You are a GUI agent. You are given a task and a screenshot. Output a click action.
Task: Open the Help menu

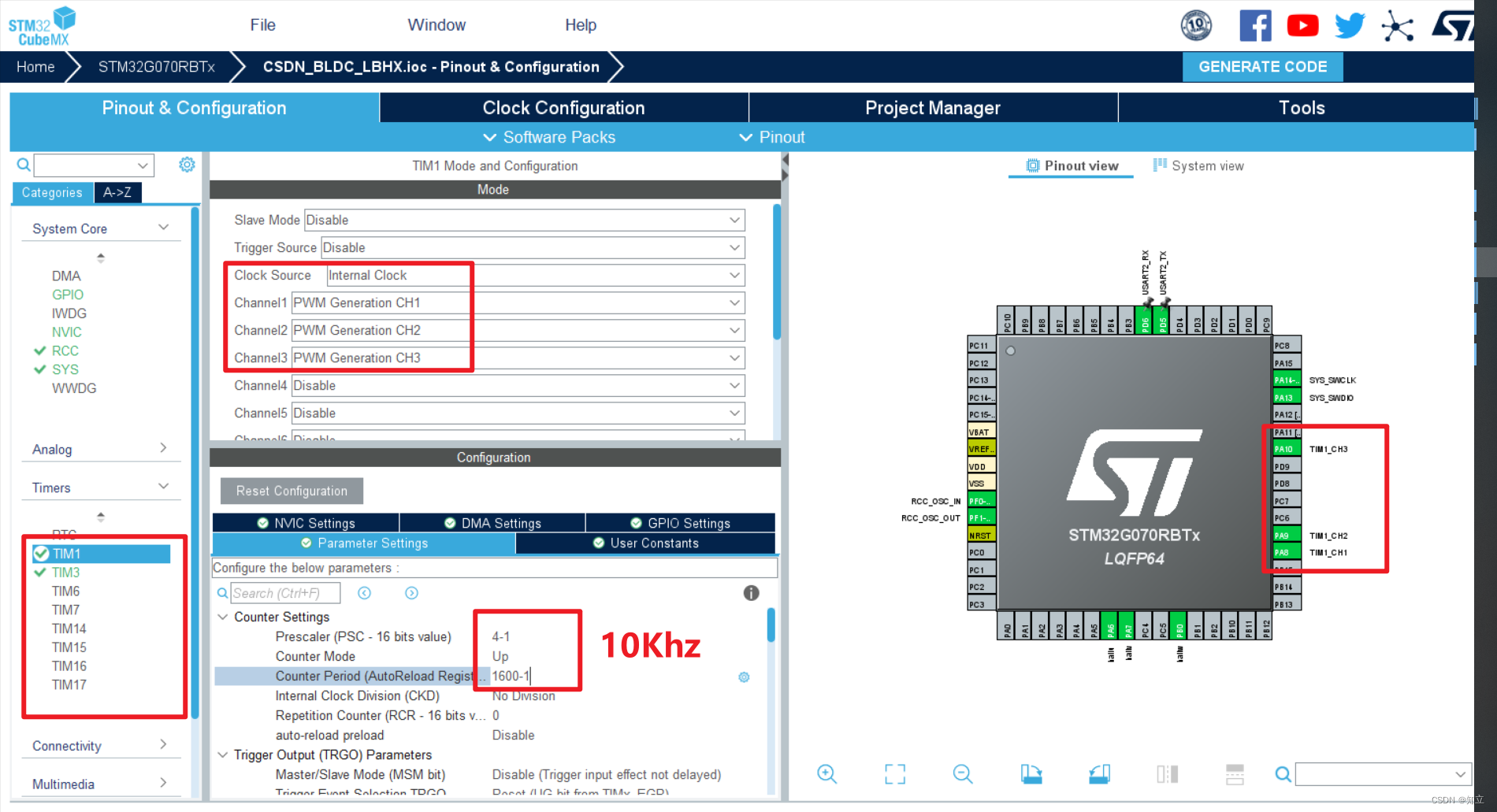(581, 25)
